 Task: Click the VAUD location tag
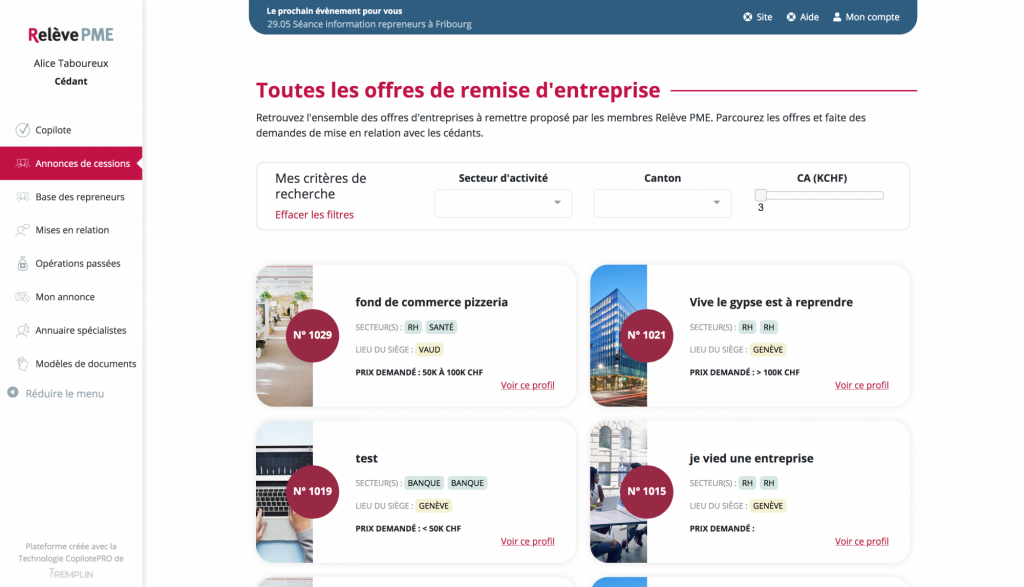click(x=429, y=349)
